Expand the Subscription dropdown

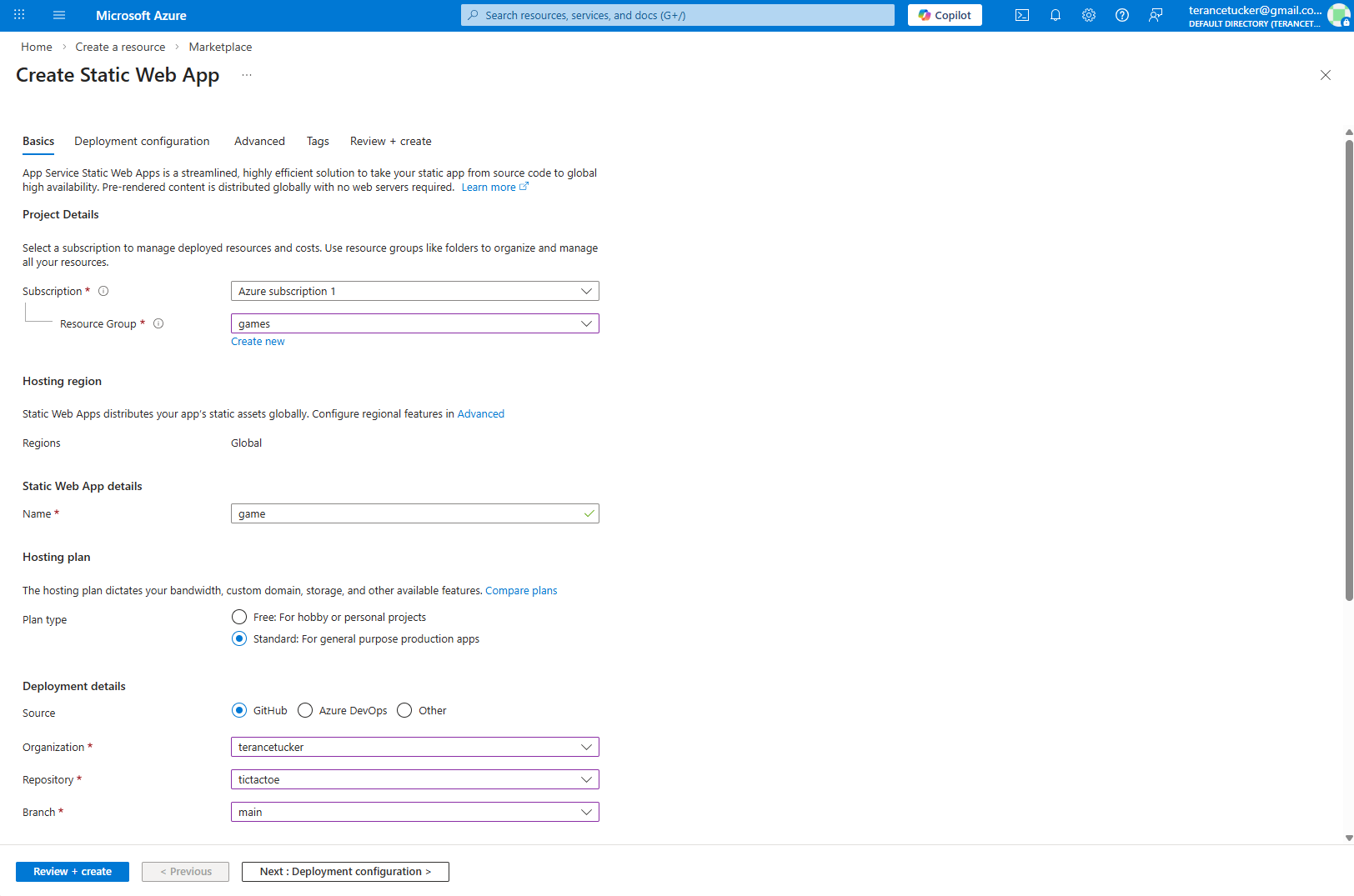[x=415, y=291]
